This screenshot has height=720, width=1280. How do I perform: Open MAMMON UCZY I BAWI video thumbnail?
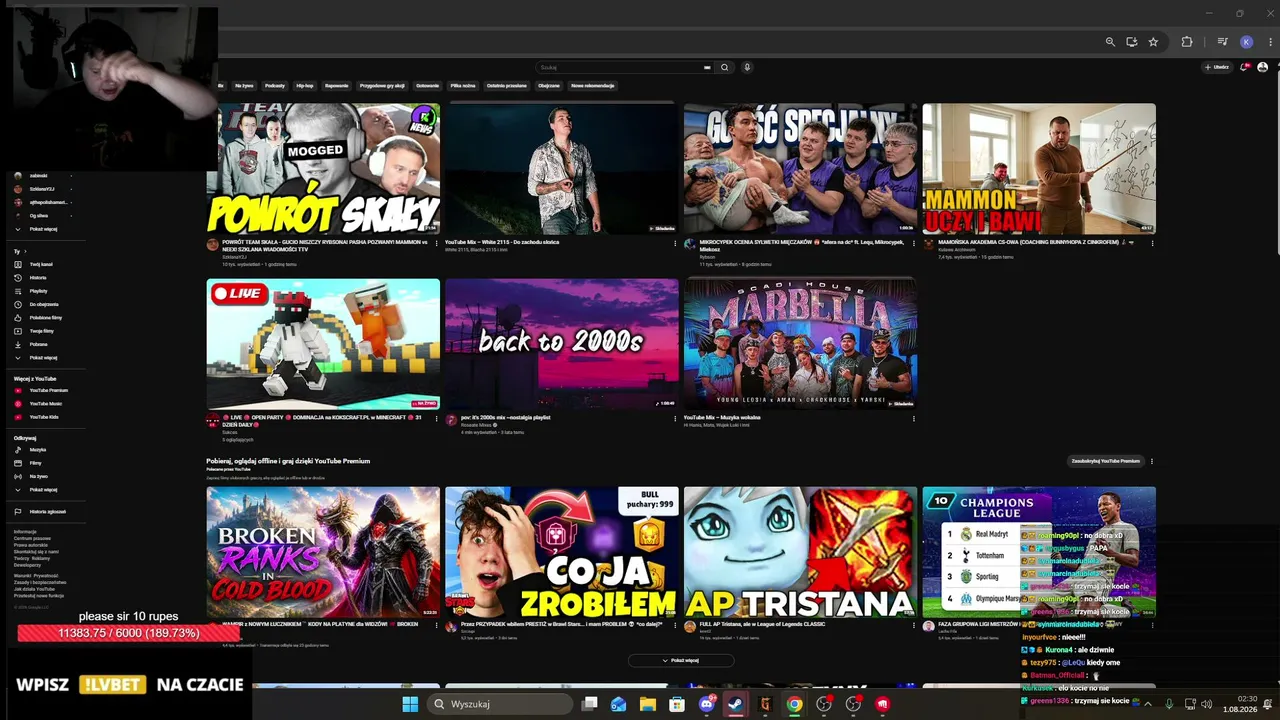pos(1039,169)
